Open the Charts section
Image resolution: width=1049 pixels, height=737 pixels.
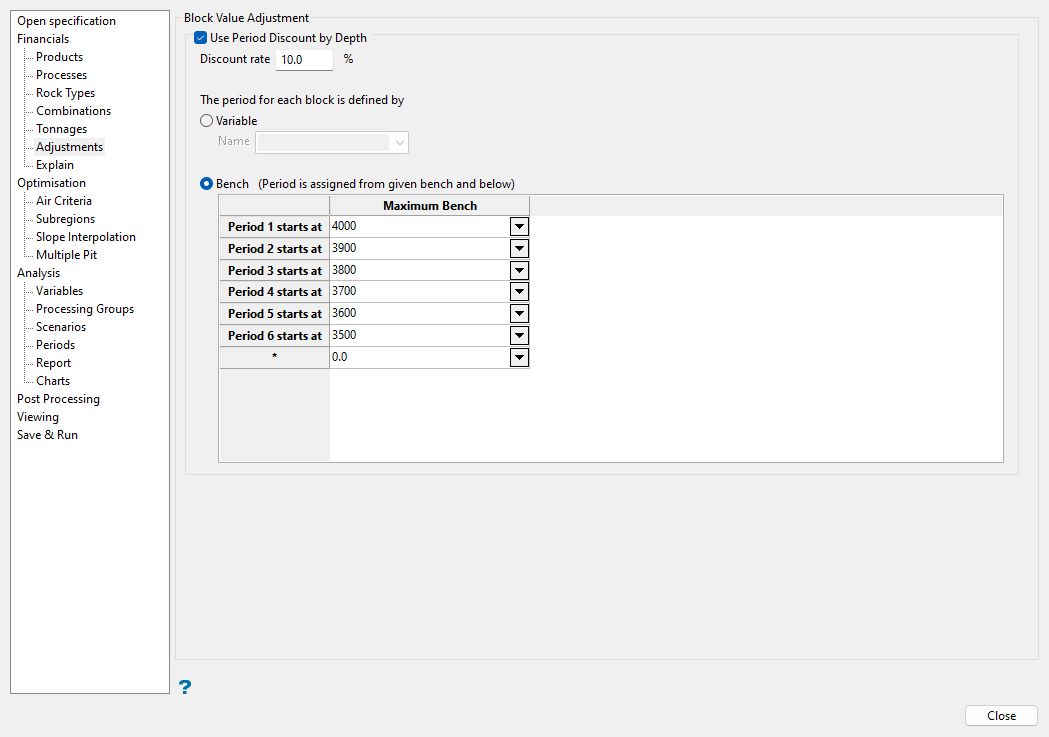pos(53,381)
